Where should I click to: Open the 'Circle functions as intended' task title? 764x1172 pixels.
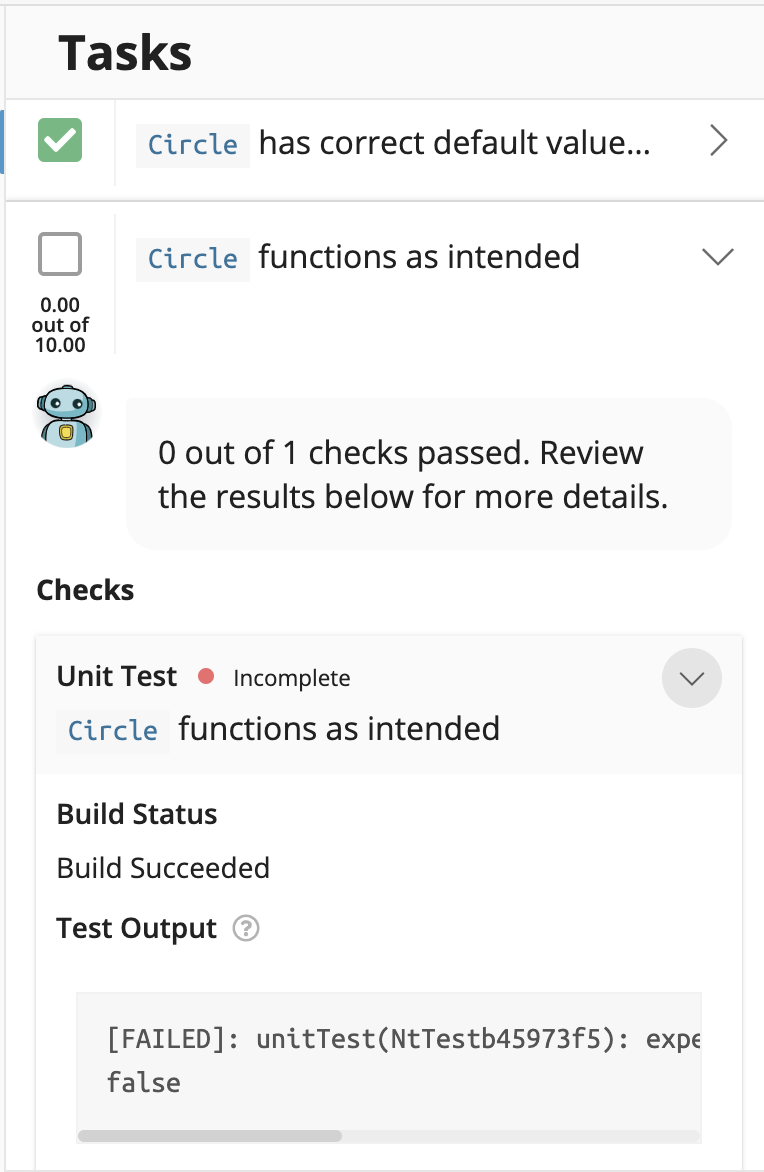click(x=417, y=257)
